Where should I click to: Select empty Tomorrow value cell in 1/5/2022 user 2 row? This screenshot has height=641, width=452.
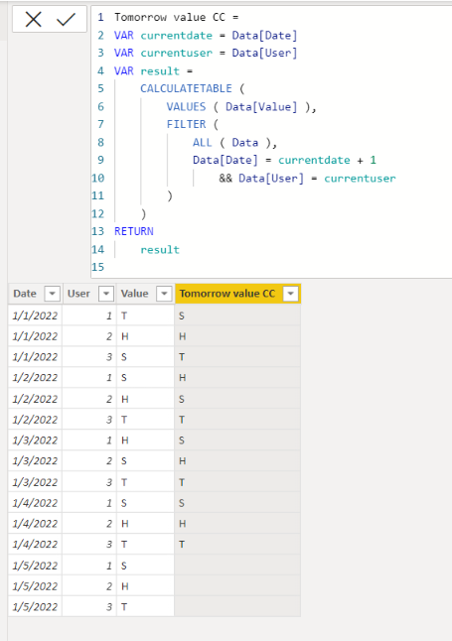pos(238,586)
